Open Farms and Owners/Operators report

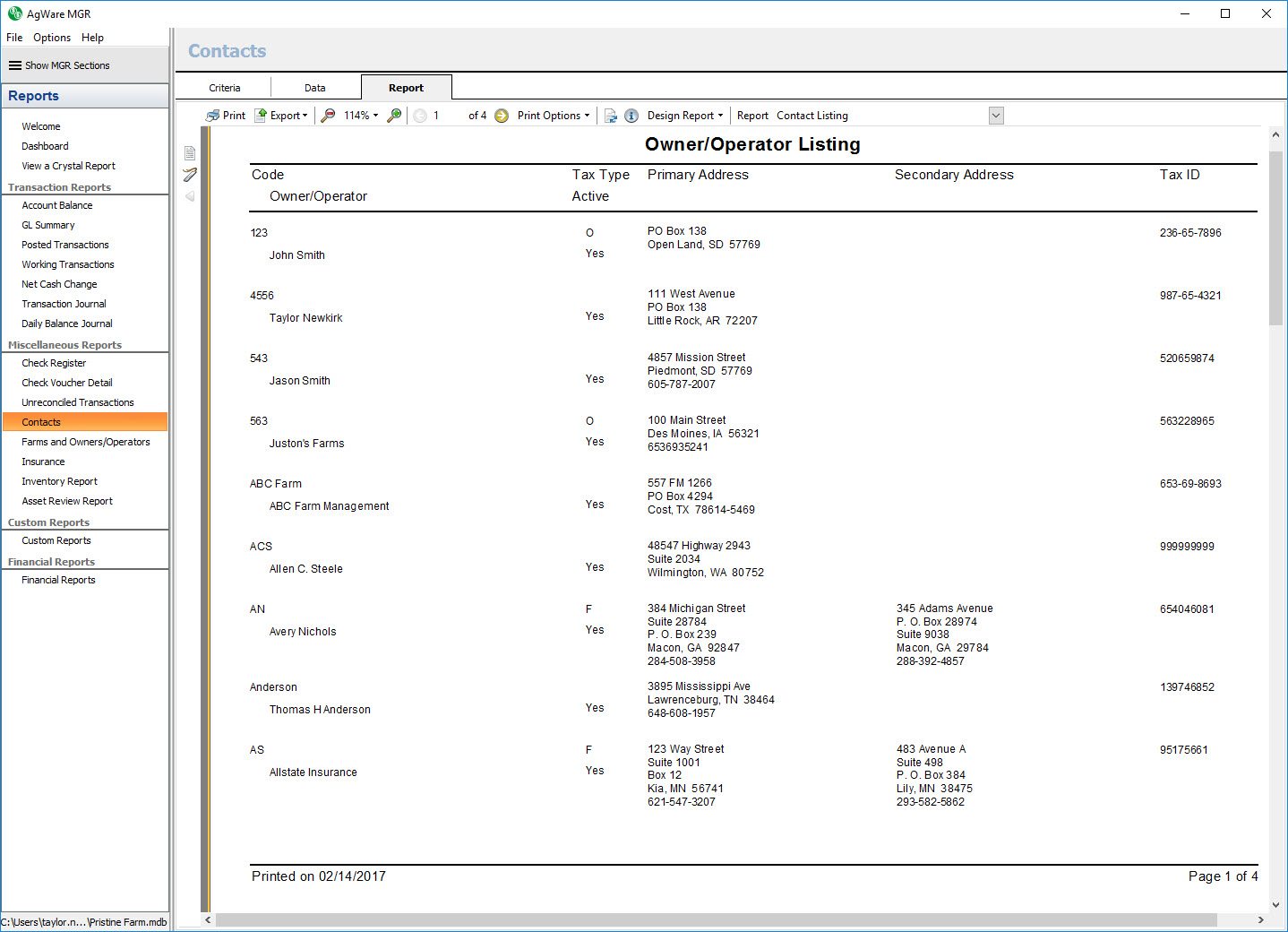tap(86, 442)
